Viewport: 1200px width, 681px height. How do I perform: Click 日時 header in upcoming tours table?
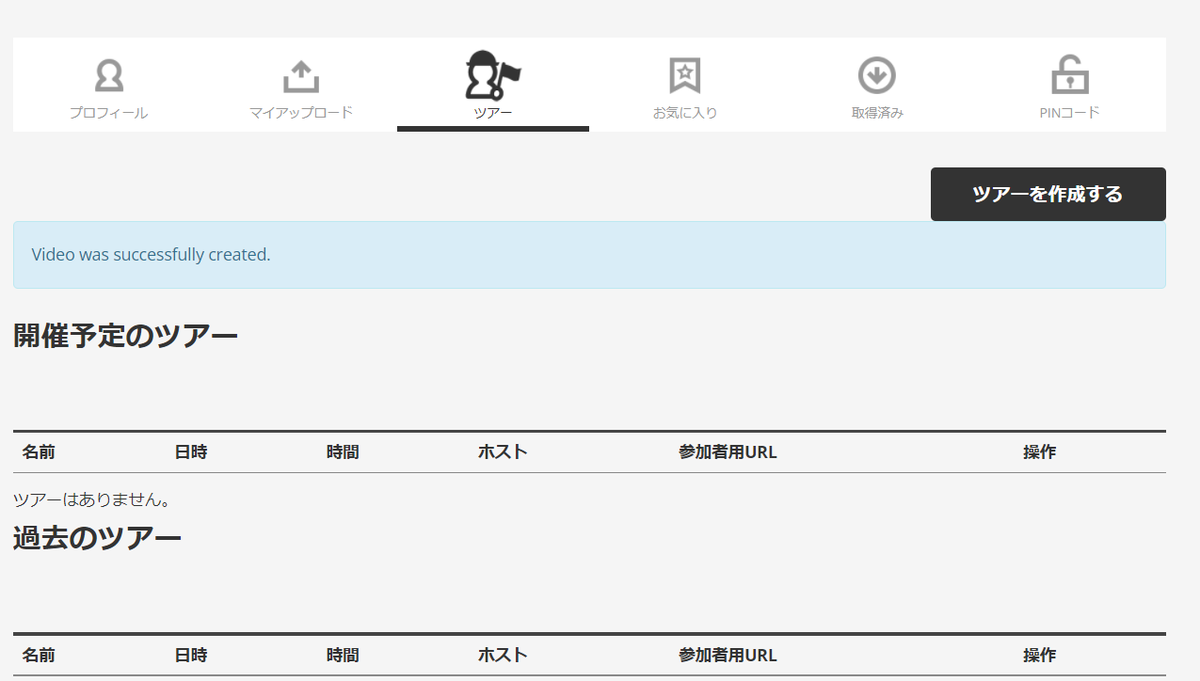(190, 452)
